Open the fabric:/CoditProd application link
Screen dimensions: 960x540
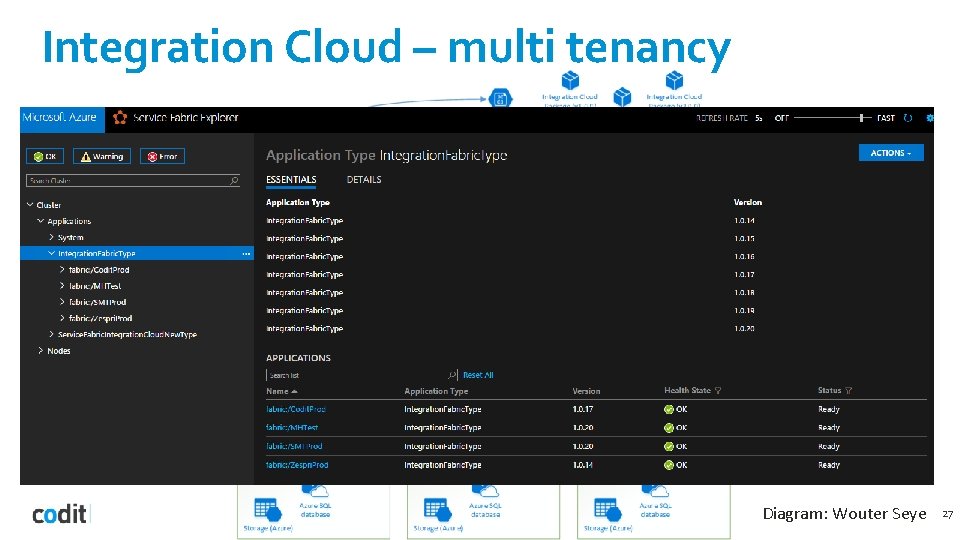pyautogui.click(x=296, y=410)
